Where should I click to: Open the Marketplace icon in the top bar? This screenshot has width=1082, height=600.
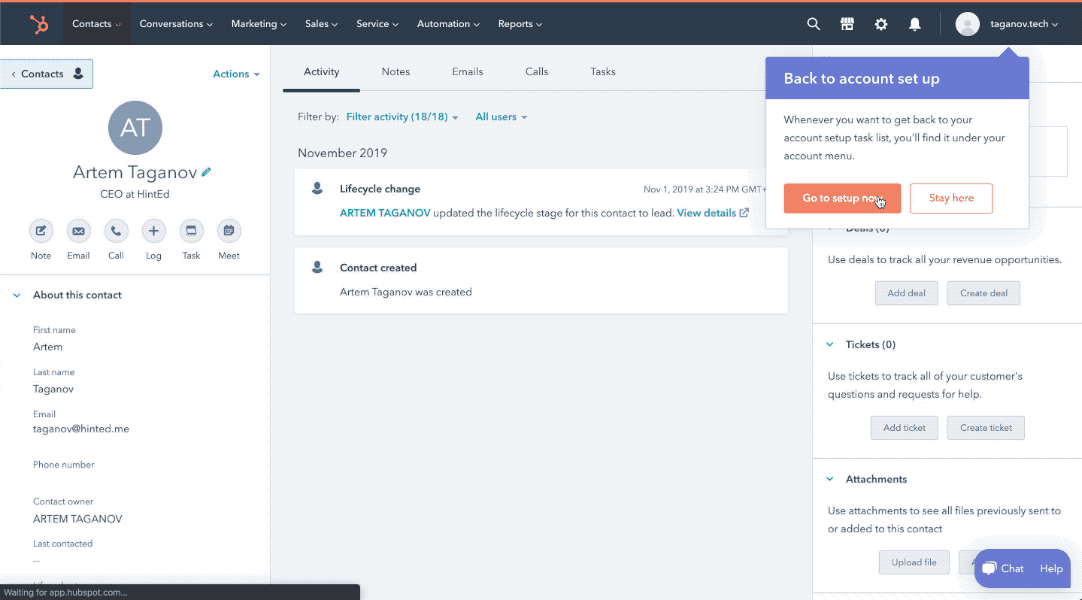[847, 24]
